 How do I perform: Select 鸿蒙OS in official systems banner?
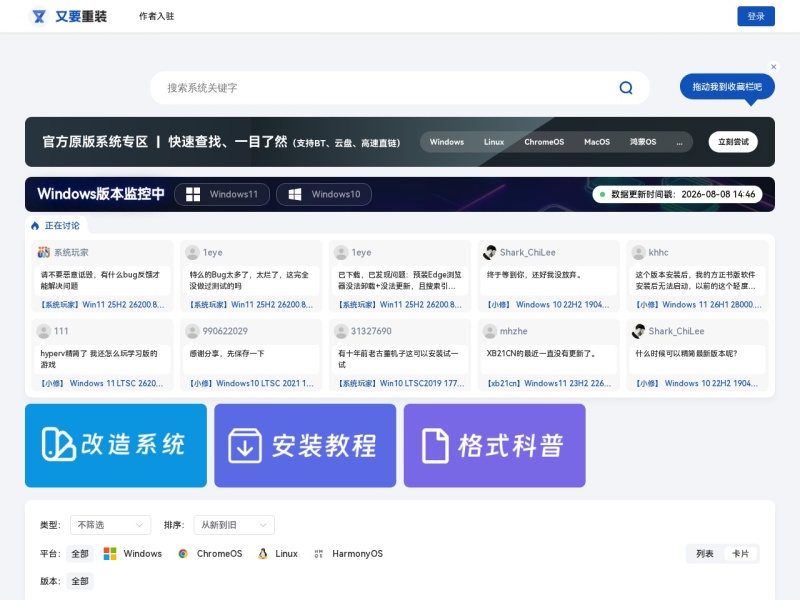tap(643, 142)
